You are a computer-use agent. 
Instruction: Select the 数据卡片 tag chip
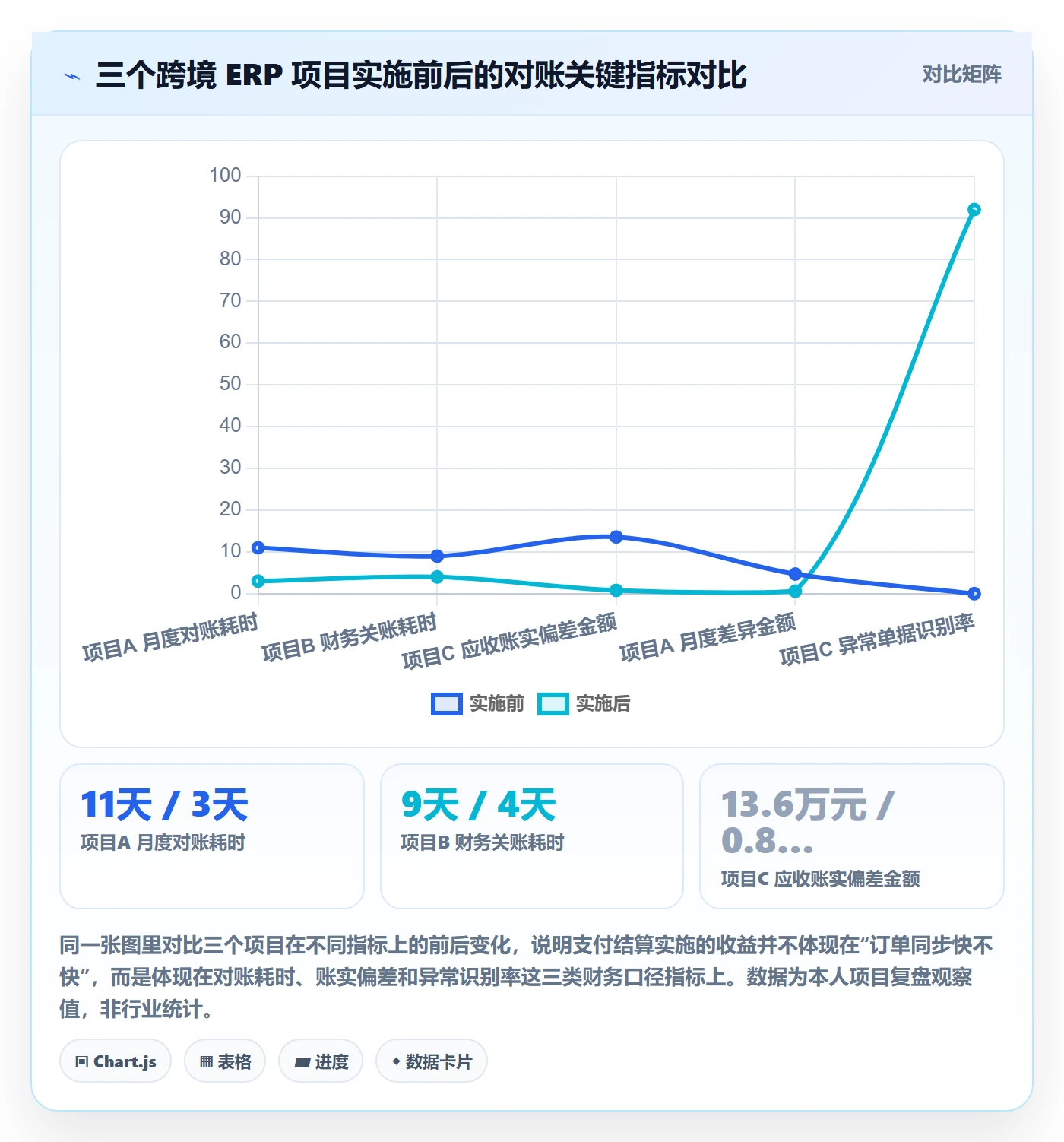click(432, 1061)
